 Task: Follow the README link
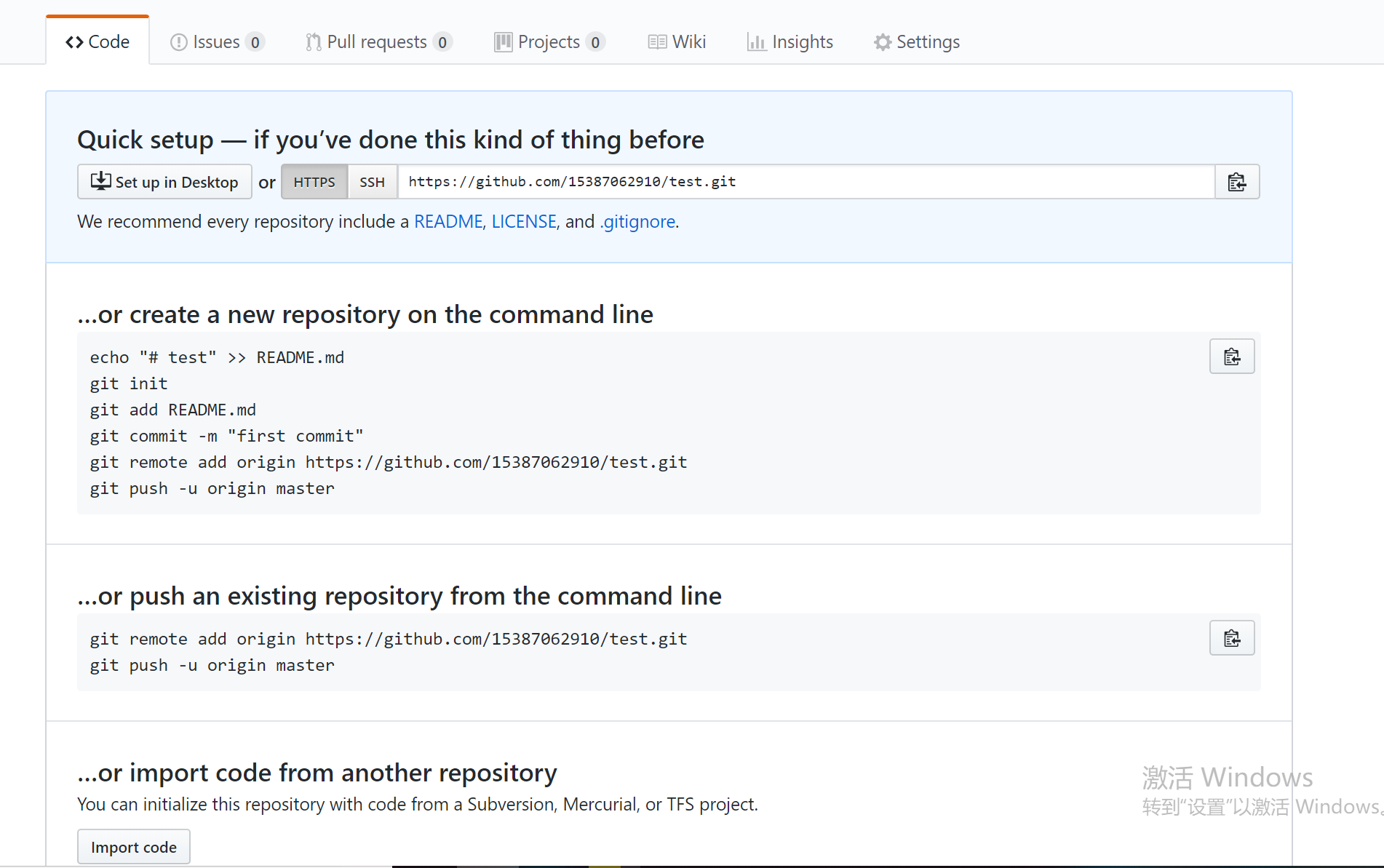(x=448, y=221)
